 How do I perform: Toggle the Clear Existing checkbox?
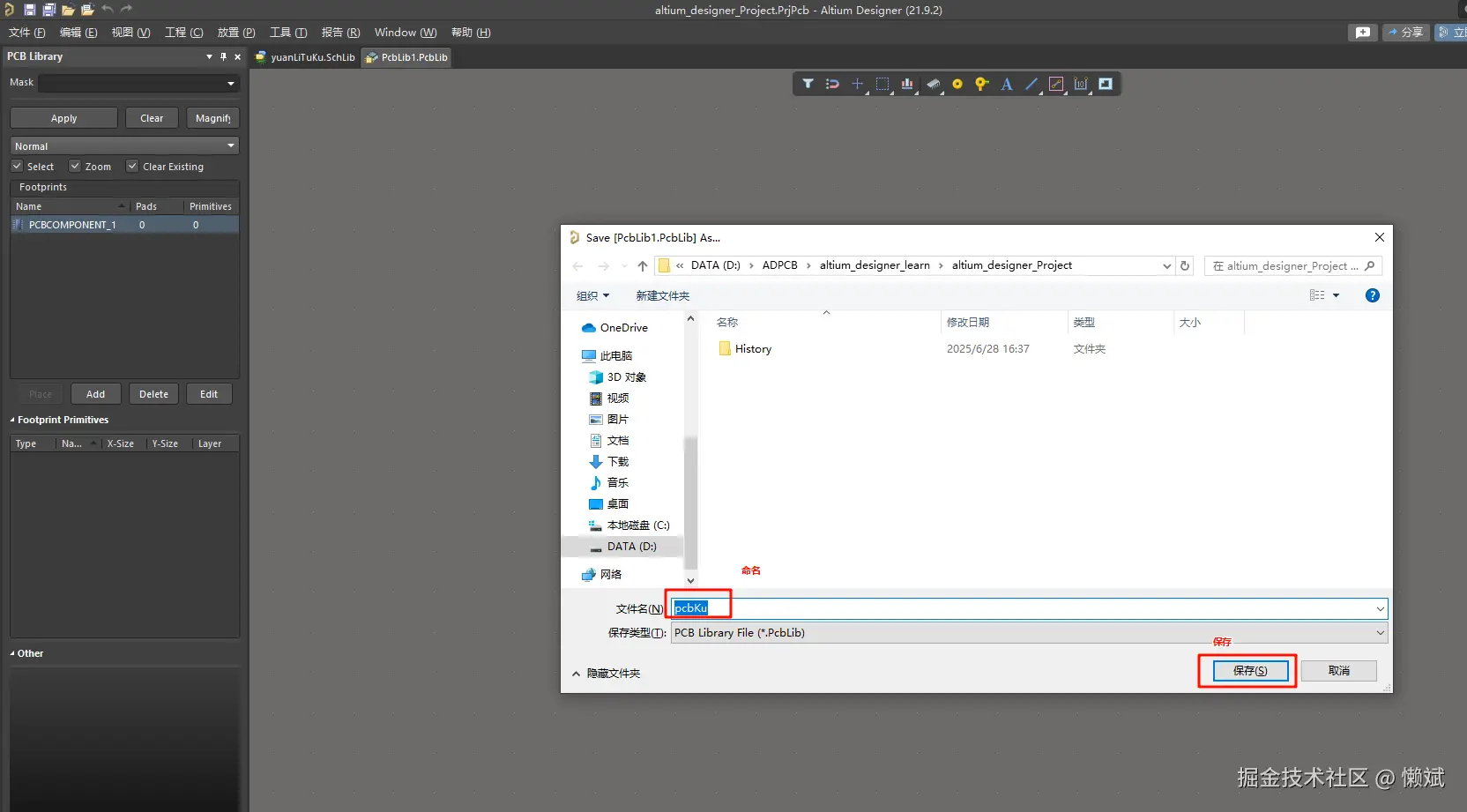[x=132, y=166]
